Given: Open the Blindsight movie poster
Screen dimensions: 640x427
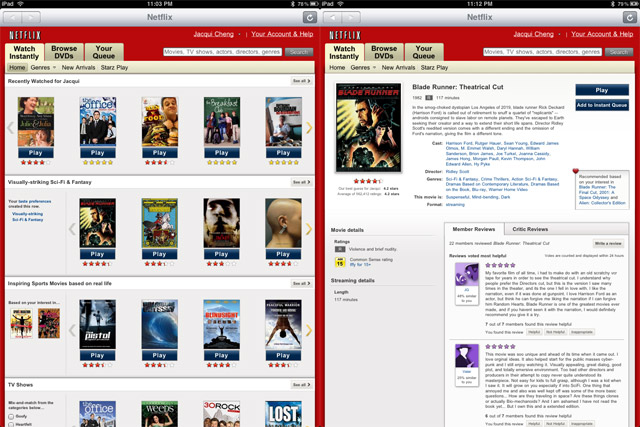Looking at the screenshot, I should tap(222, 324).
